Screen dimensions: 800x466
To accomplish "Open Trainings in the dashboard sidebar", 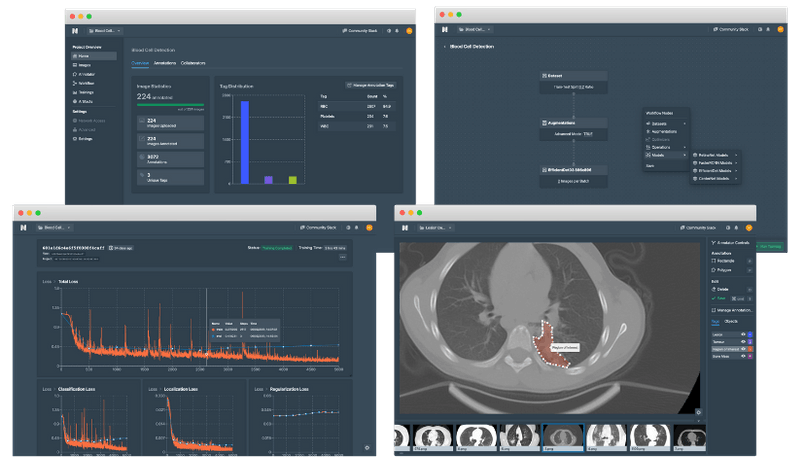I will 86,92.
